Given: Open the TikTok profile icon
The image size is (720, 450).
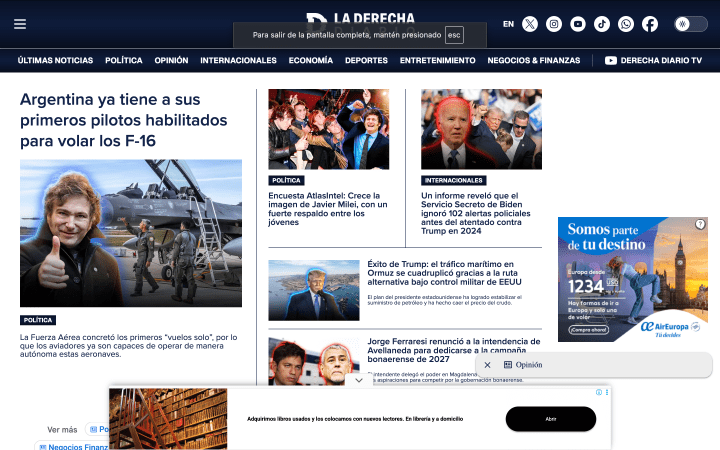Looking at the screenshot, I should coord(602,24).
